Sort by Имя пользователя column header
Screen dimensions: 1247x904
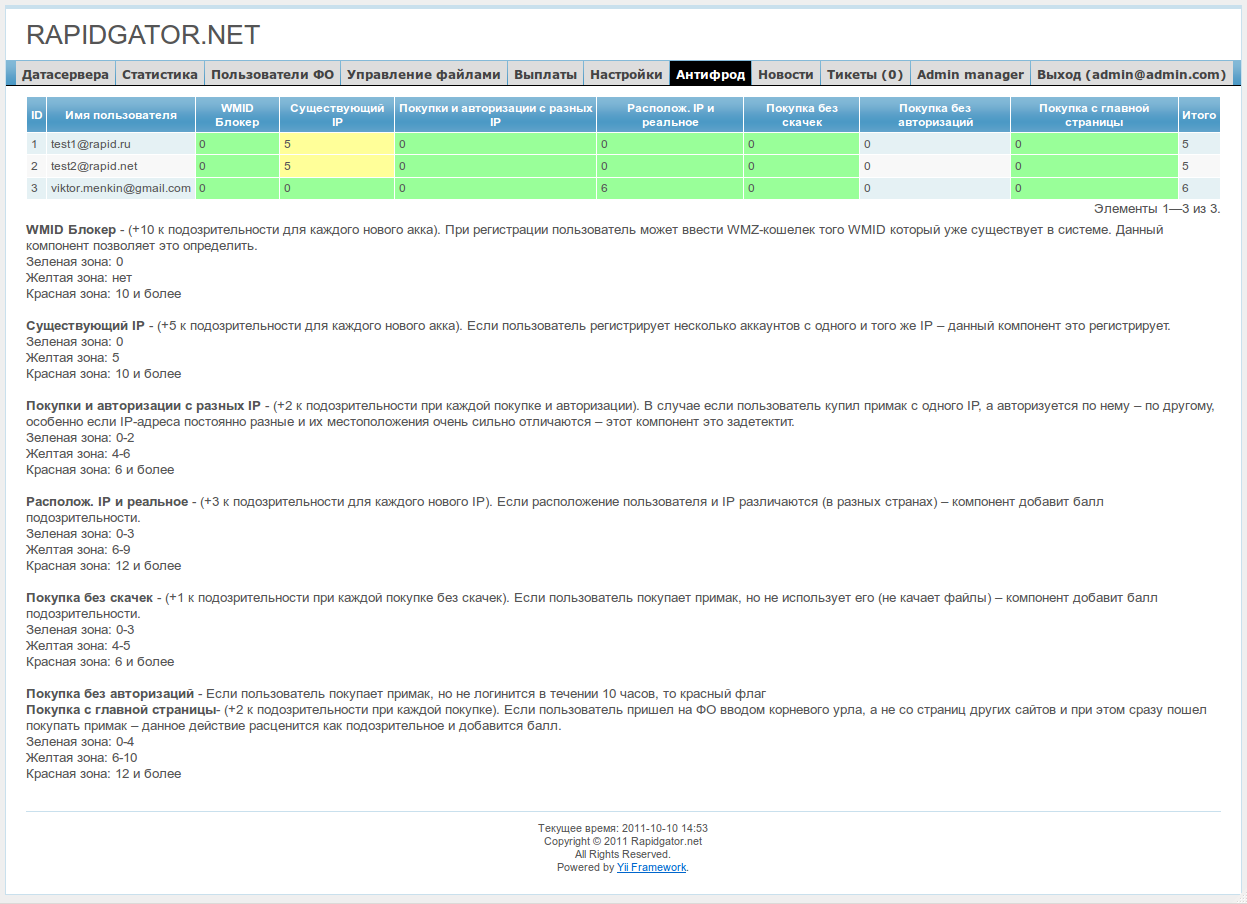click(121, 115)
